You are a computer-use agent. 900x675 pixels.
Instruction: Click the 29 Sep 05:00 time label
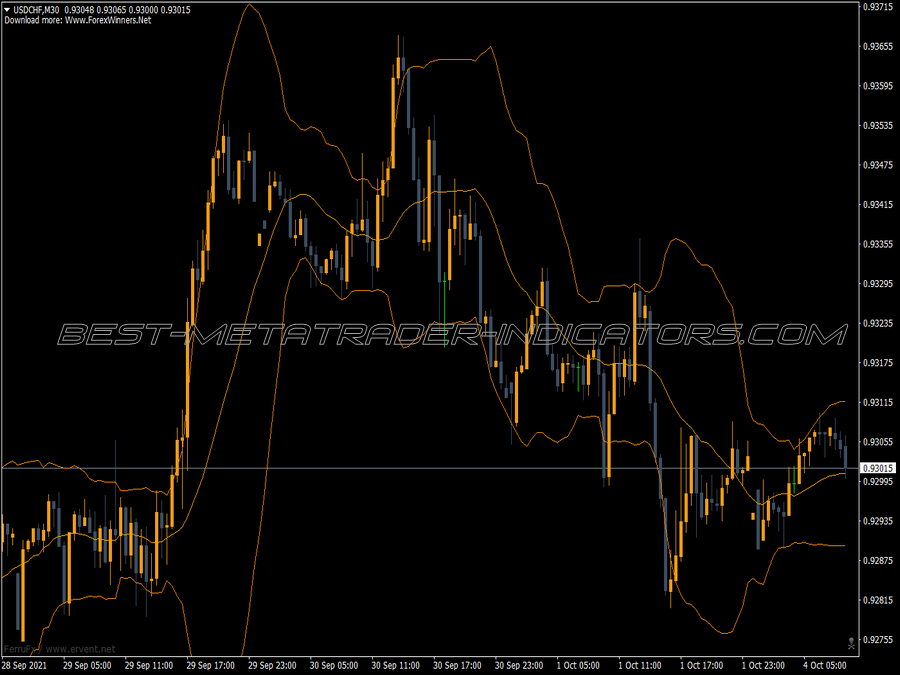87,666
